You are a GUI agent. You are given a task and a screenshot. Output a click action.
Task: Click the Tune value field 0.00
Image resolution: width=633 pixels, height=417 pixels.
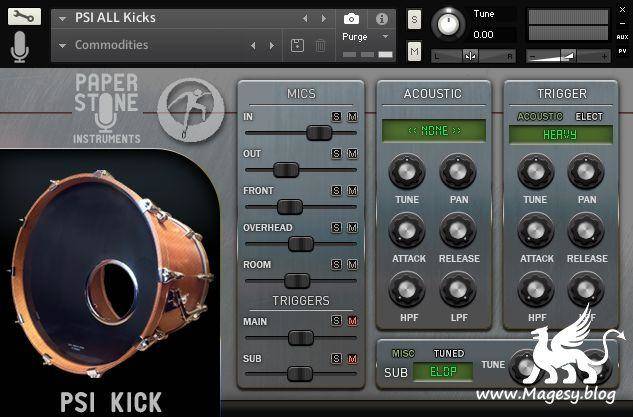(x=493, y=35)
